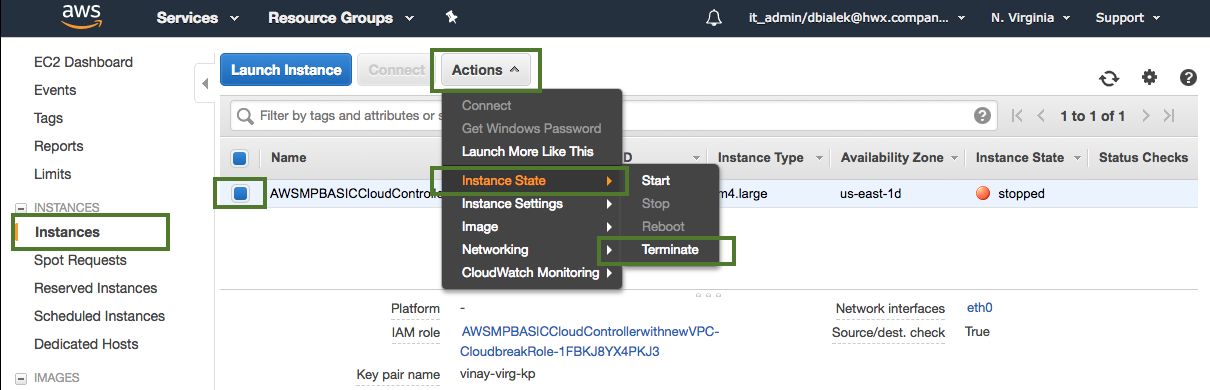Open Scheduled Instances in sidebar
This screenshot has height=390, width=1210.
click(99, 316)
